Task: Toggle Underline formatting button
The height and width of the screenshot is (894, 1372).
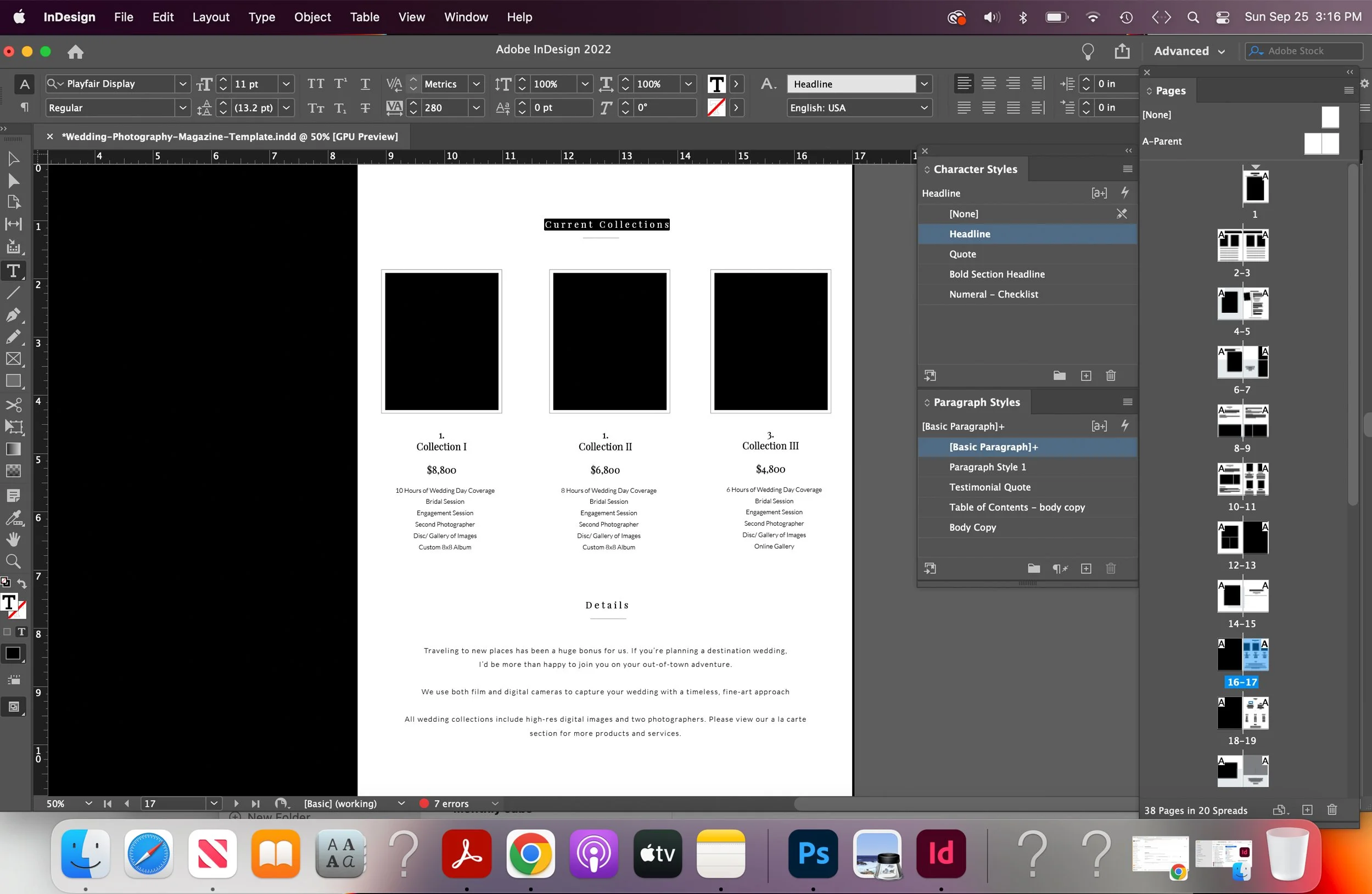Action: click(x=365, y=84)
